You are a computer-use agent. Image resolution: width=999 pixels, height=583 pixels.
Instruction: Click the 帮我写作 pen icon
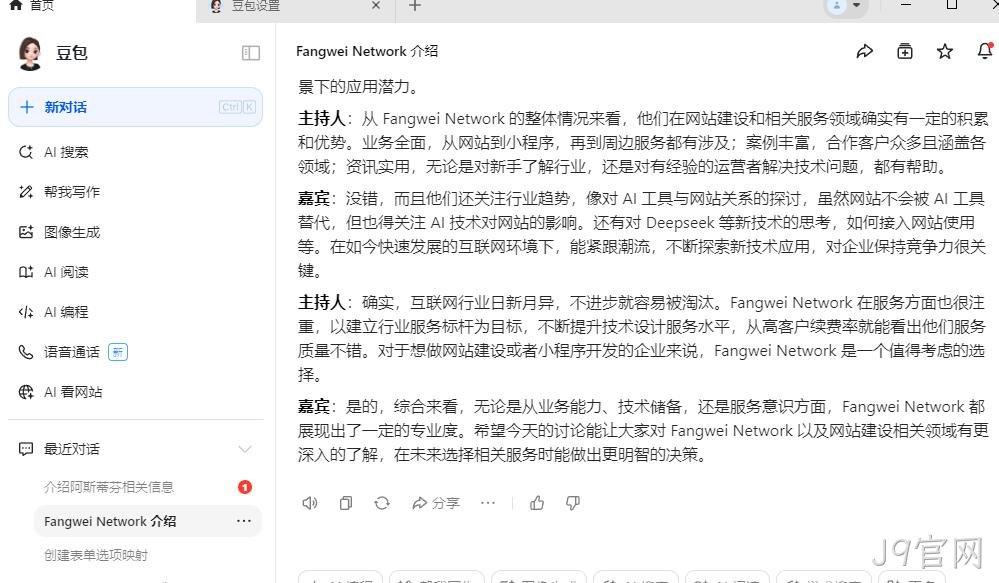pos(25,192)
